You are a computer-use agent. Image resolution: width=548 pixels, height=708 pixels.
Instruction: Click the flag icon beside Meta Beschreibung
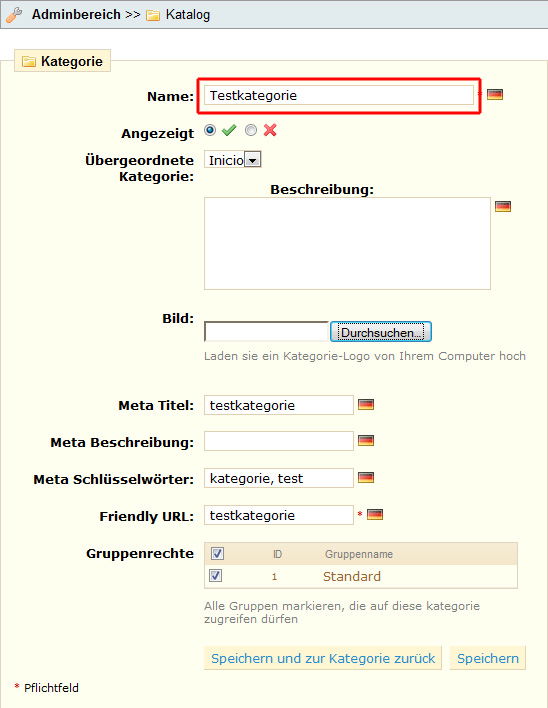[366, 441]
